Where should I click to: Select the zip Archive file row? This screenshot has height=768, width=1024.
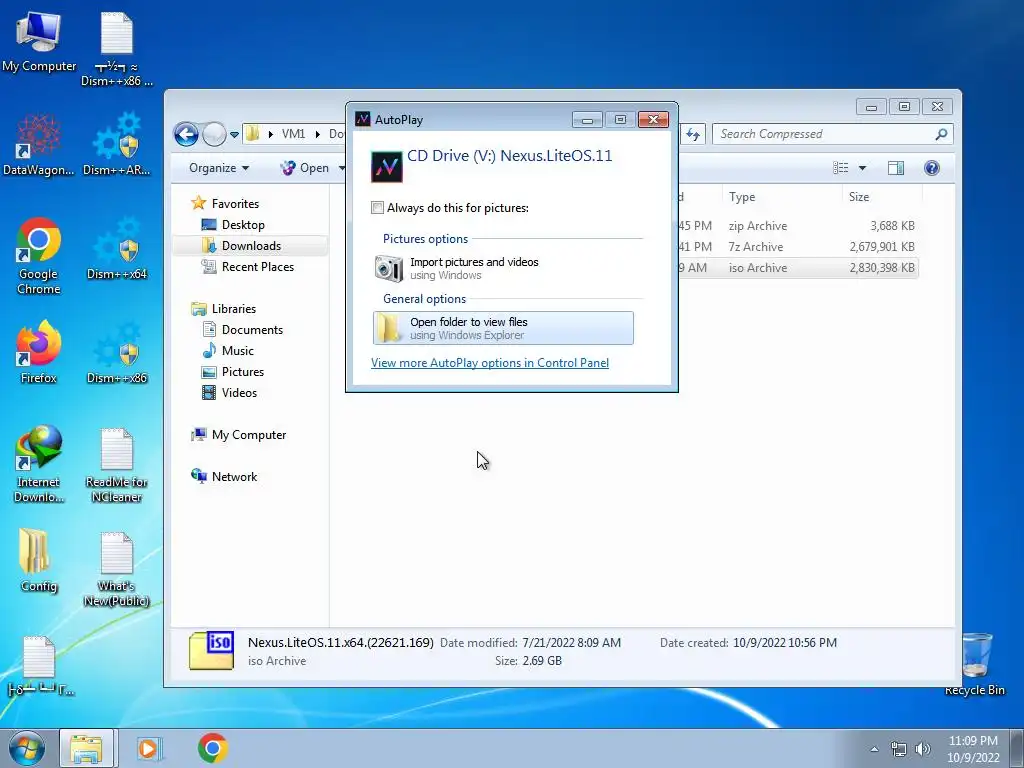pos(797,226)
